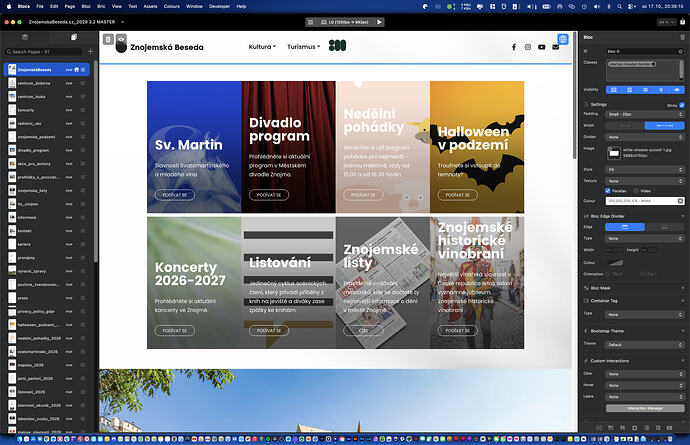Image resolution: width=690 pixels, height=445 pixels.
Task: Click the background image thumbnail in Settings
Action: [x=614, y=153]
